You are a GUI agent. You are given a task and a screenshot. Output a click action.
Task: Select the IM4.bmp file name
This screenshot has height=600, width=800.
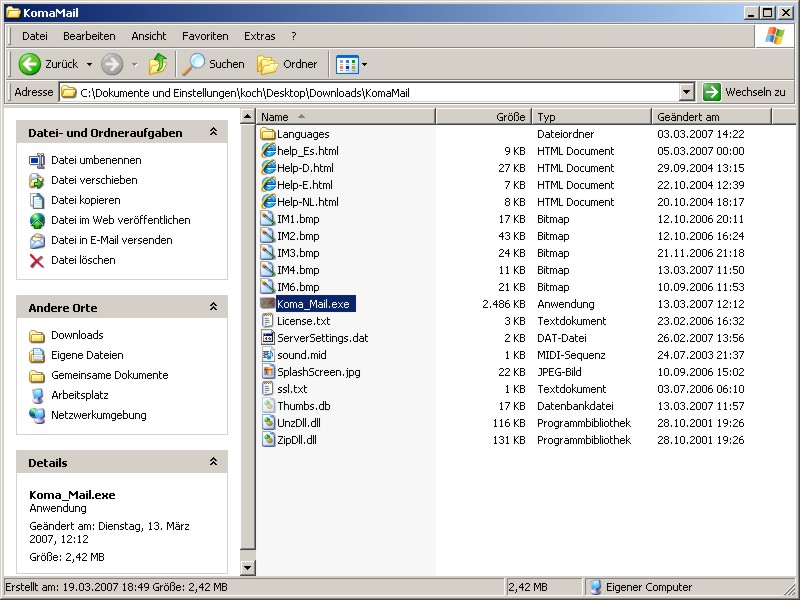pos(298,270)
